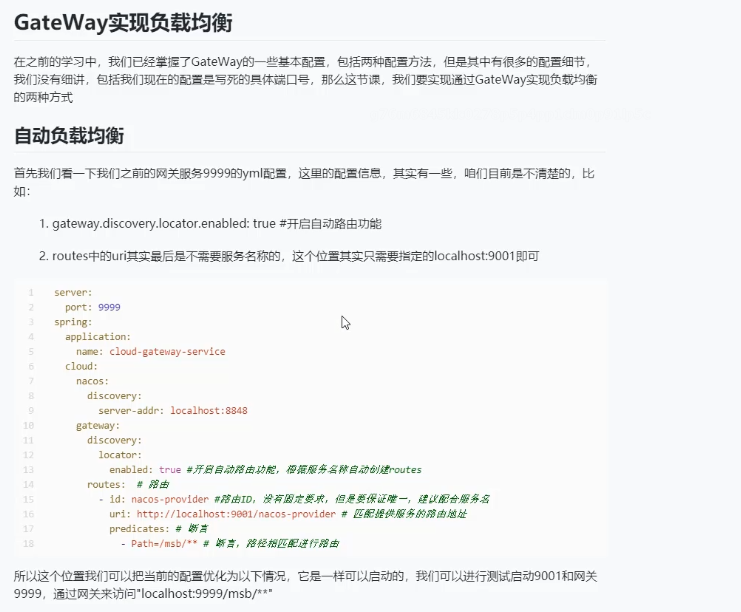Viewport: 741px width, 612px height.
Task: Click line number 1 in code block
Action: pyautogui.click(x=31, y=293)
